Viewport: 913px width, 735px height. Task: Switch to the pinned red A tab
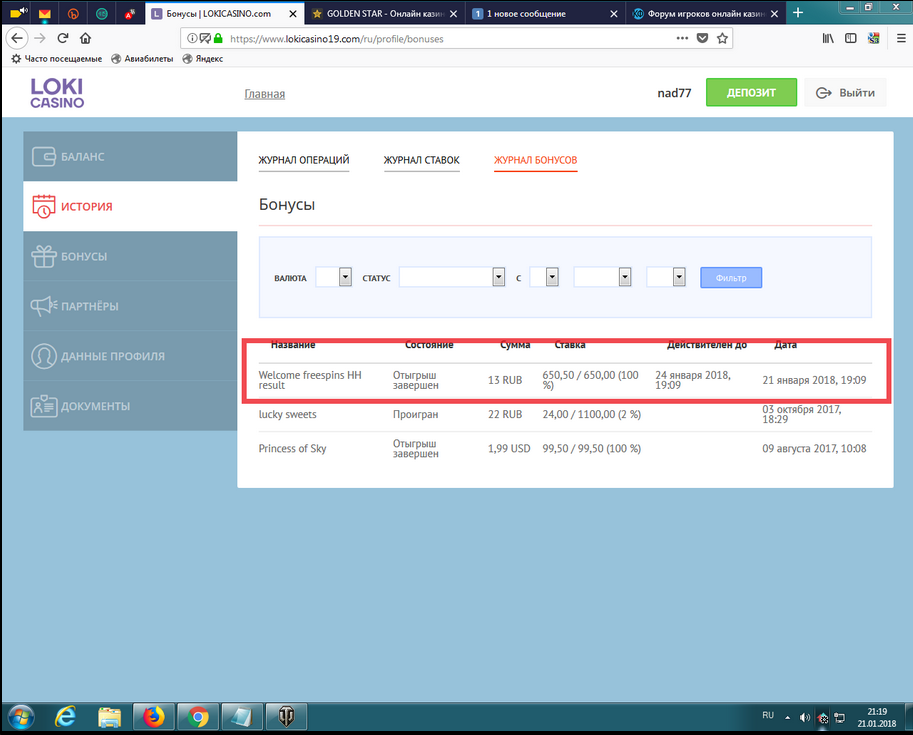(x=129, y=13)
